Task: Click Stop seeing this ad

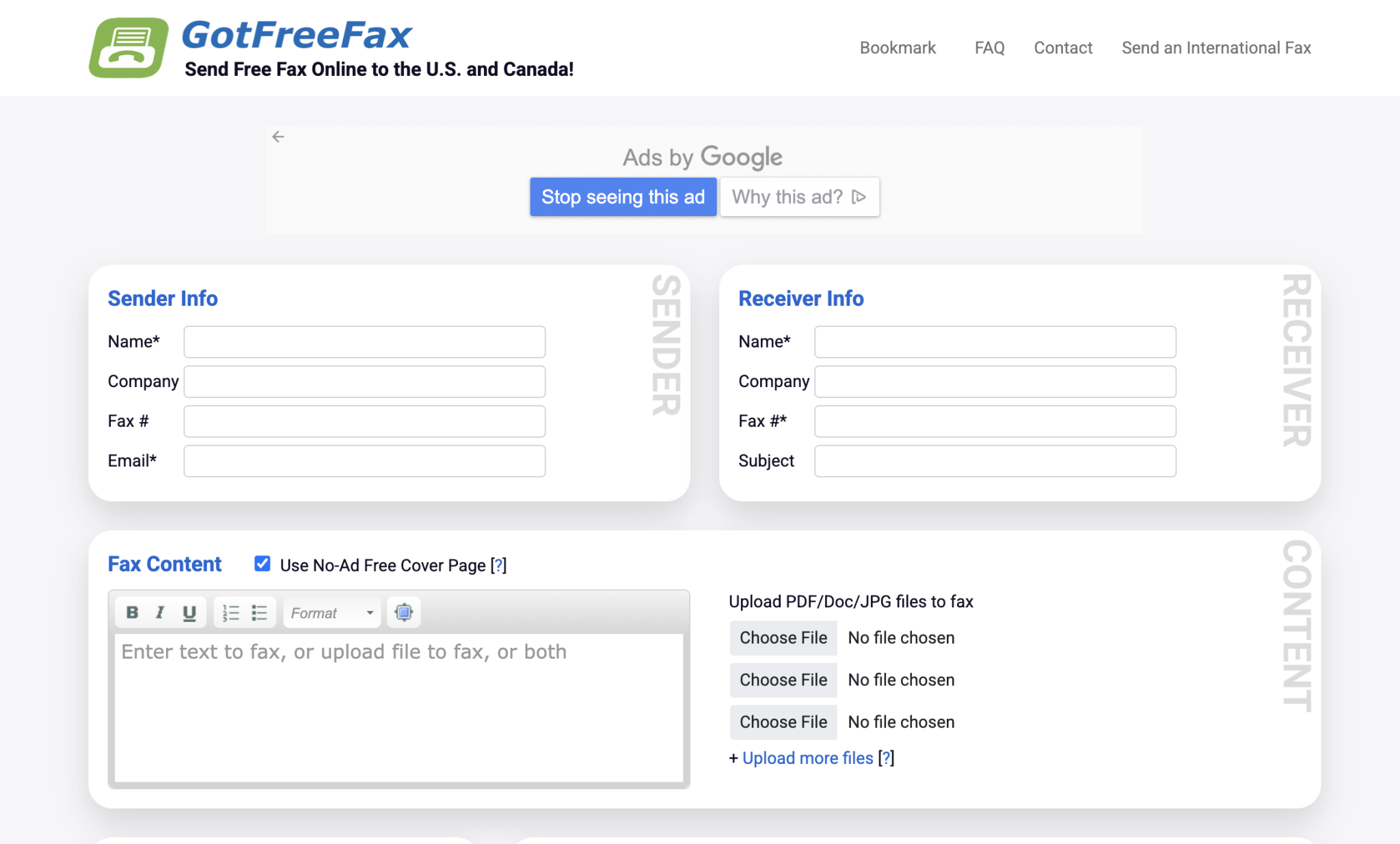Action: (623, 197)
